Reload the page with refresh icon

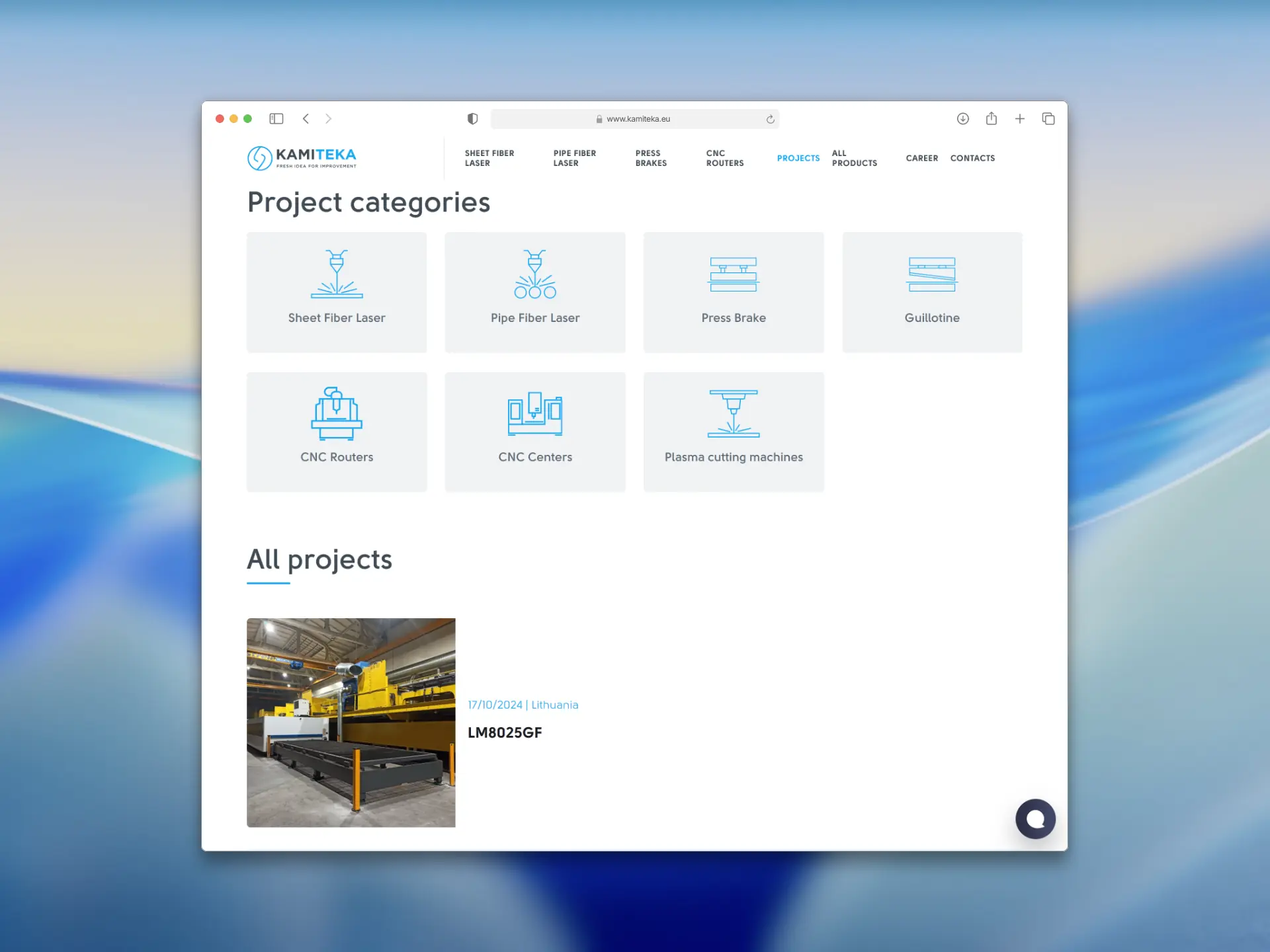(770, 120)
